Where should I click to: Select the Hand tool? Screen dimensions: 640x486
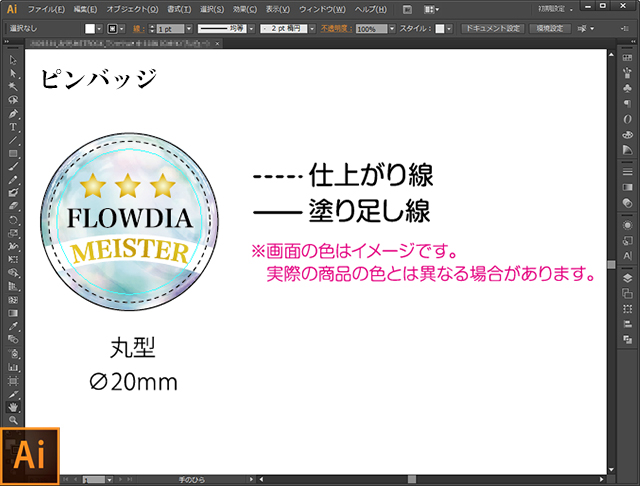pyautogui.click(x=13, y=407)
